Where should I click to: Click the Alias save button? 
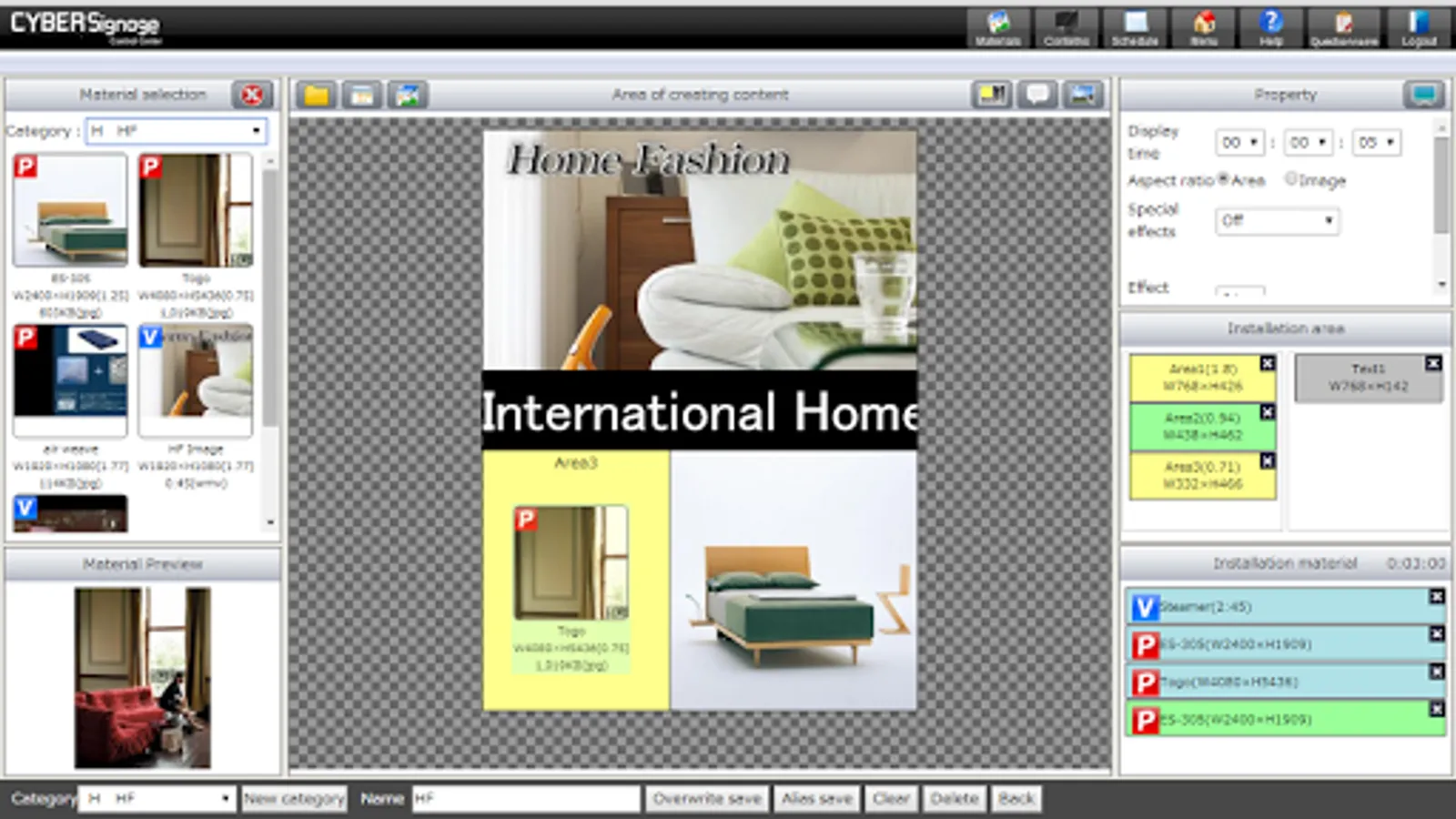click(817, 799)
